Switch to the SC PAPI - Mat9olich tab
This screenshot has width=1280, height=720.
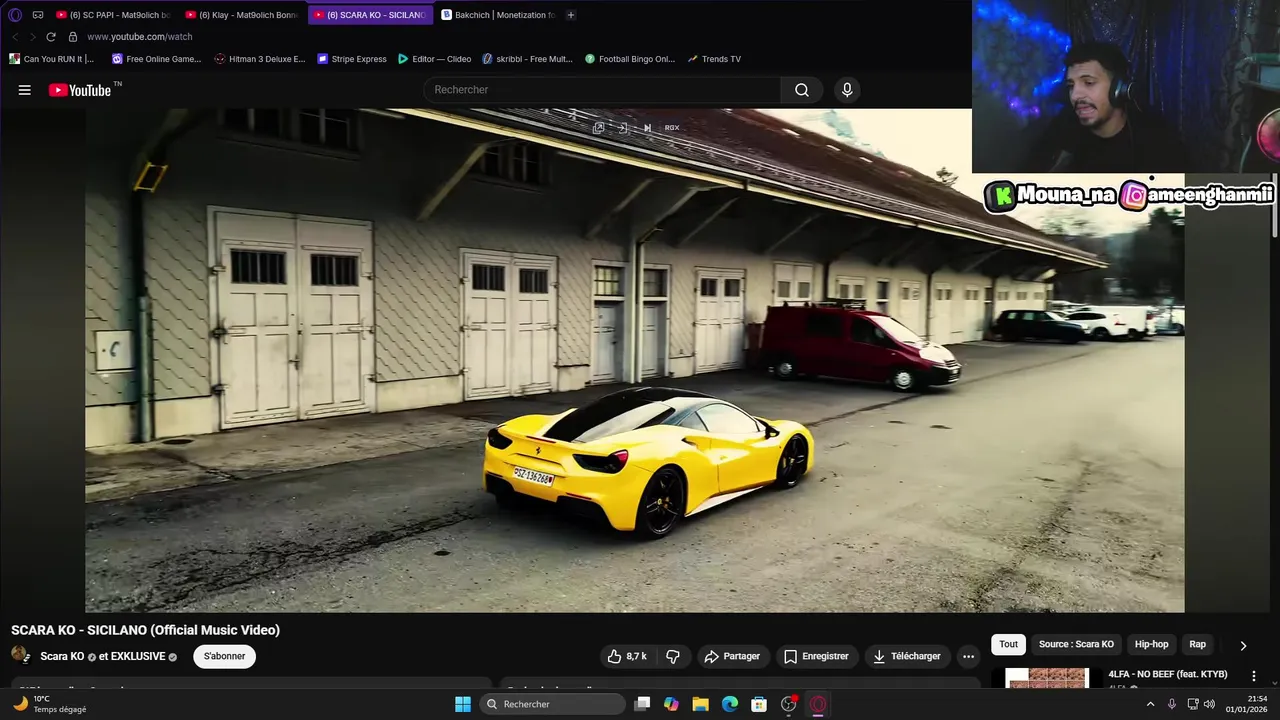click(x=113, y=15)
